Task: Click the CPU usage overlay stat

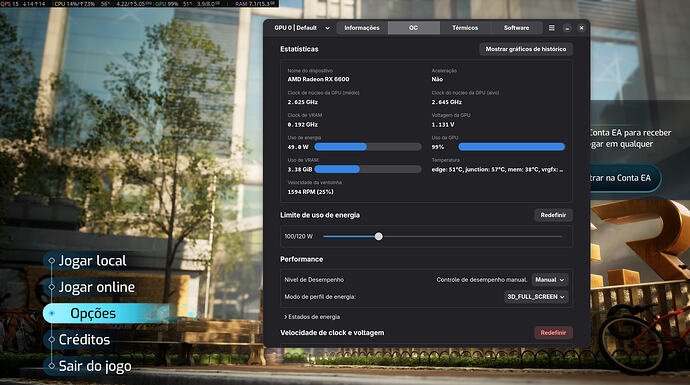Action: pyautogui.click(x=74, y=4)
